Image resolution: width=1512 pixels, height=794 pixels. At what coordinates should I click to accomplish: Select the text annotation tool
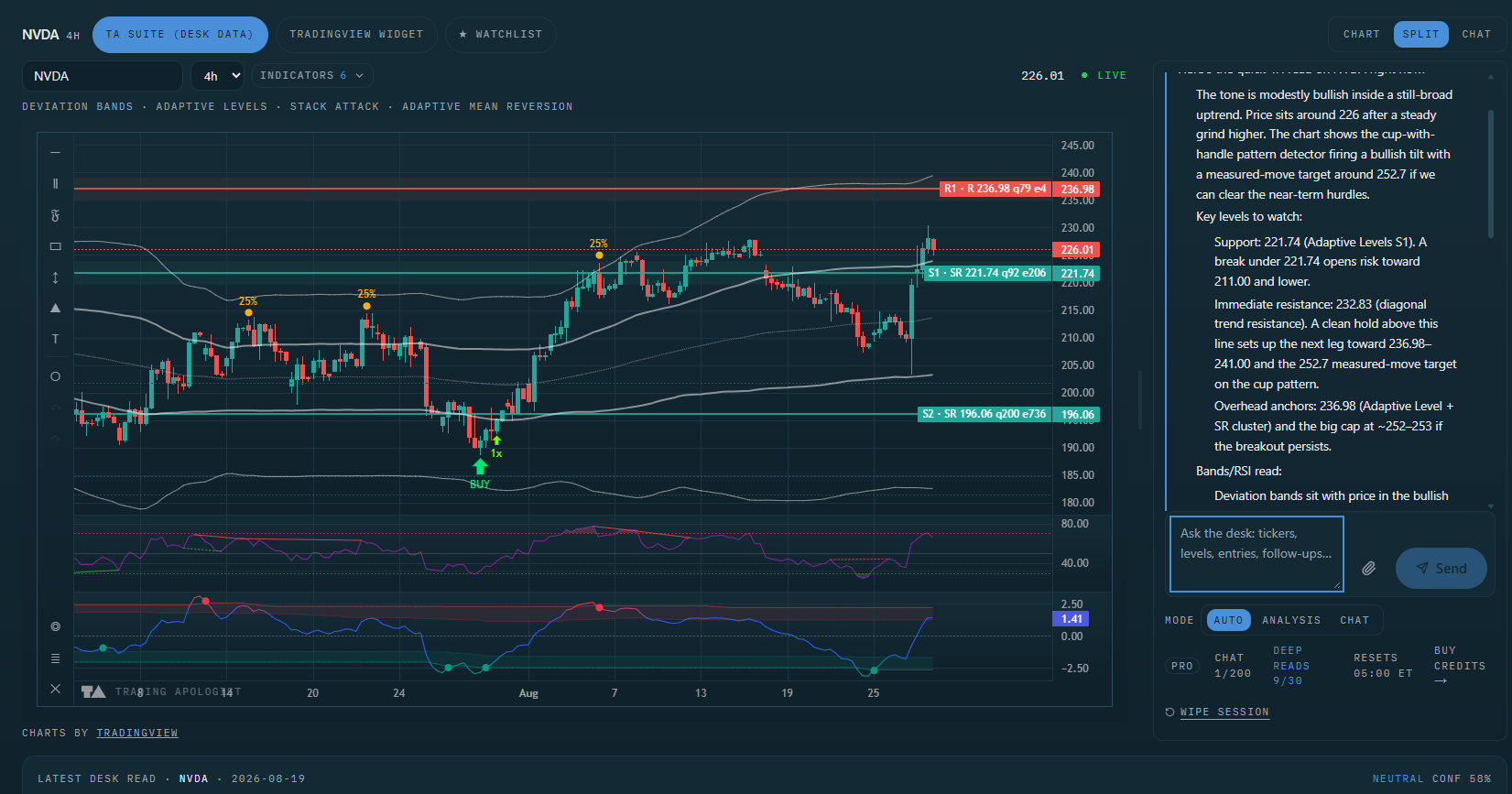(55, 339)
